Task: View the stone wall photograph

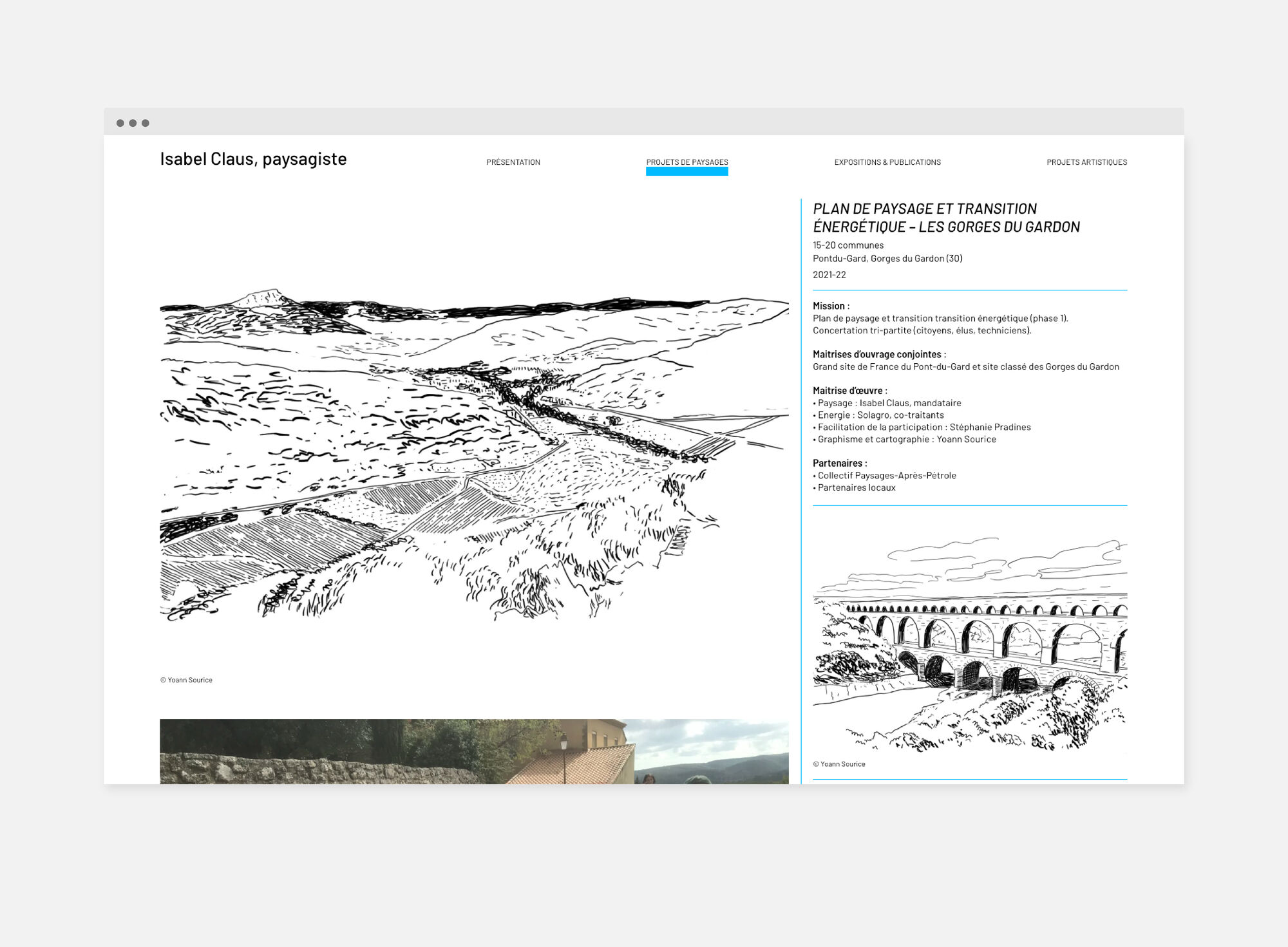Action: 474,751
